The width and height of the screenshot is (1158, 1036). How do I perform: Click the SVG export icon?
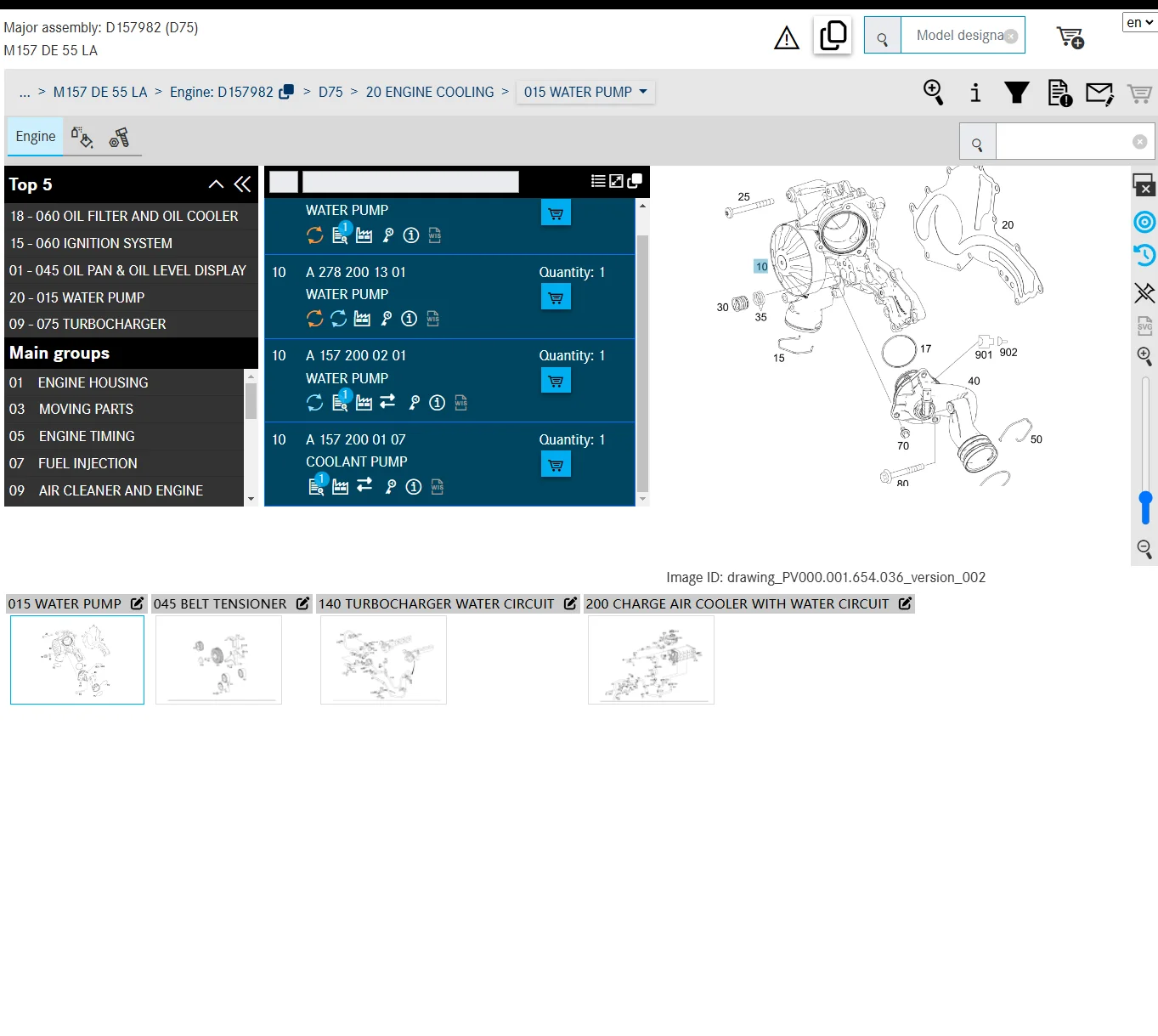click(x=1144, y=325)
